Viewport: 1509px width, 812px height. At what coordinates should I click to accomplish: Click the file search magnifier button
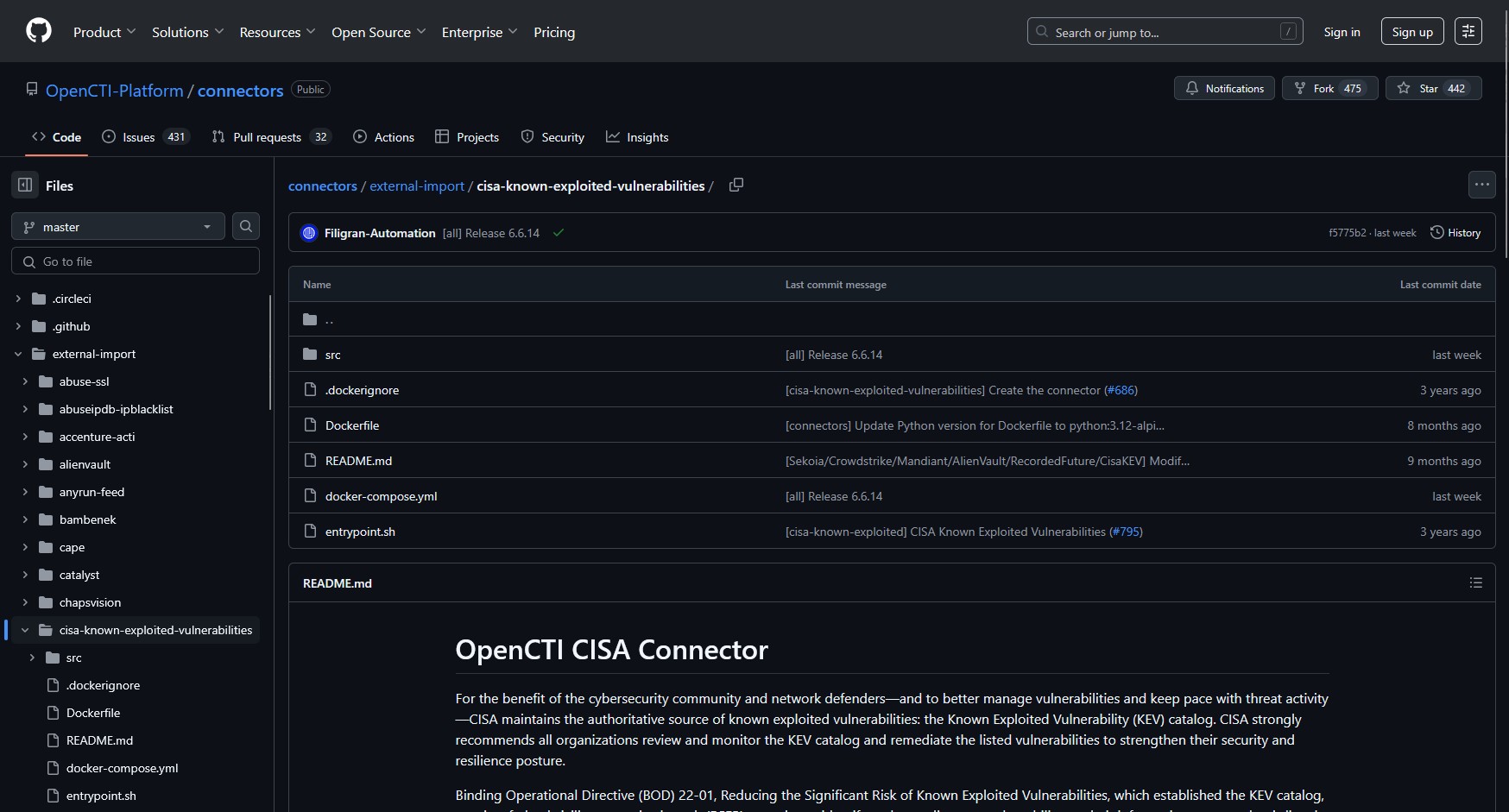(x=246, y=226)
